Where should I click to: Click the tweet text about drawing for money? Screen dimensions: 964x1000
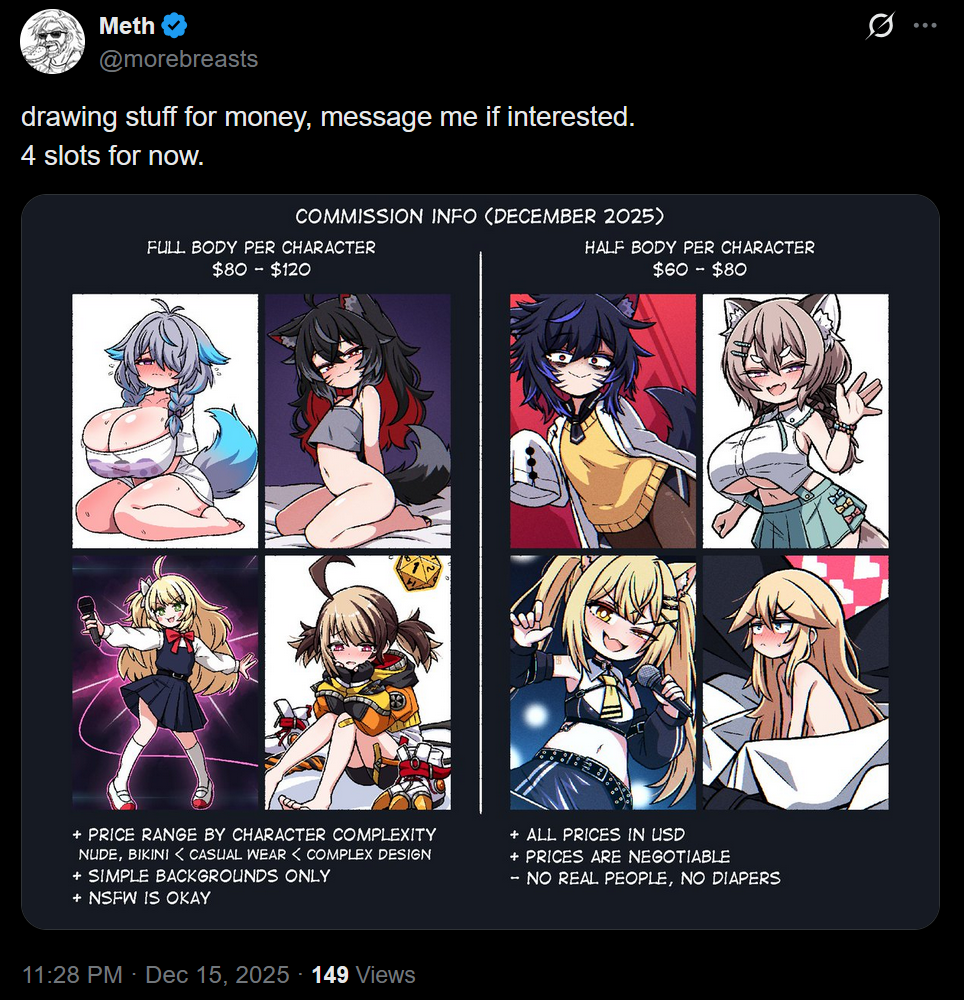click(x=328, y=136)
